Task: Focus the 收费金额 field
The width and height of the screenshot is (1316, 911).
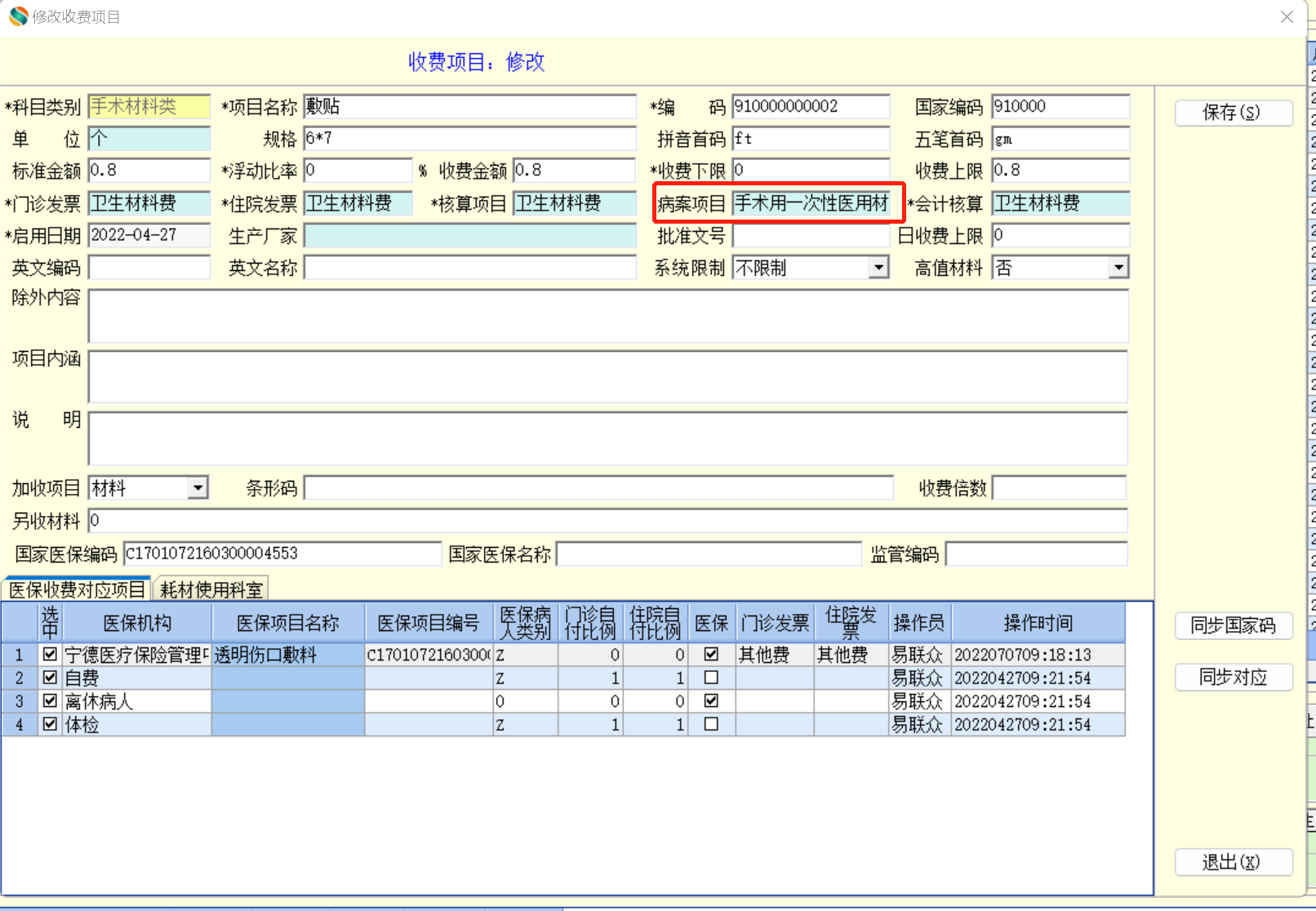Action: pyautogui.click(x=575, y=171)
